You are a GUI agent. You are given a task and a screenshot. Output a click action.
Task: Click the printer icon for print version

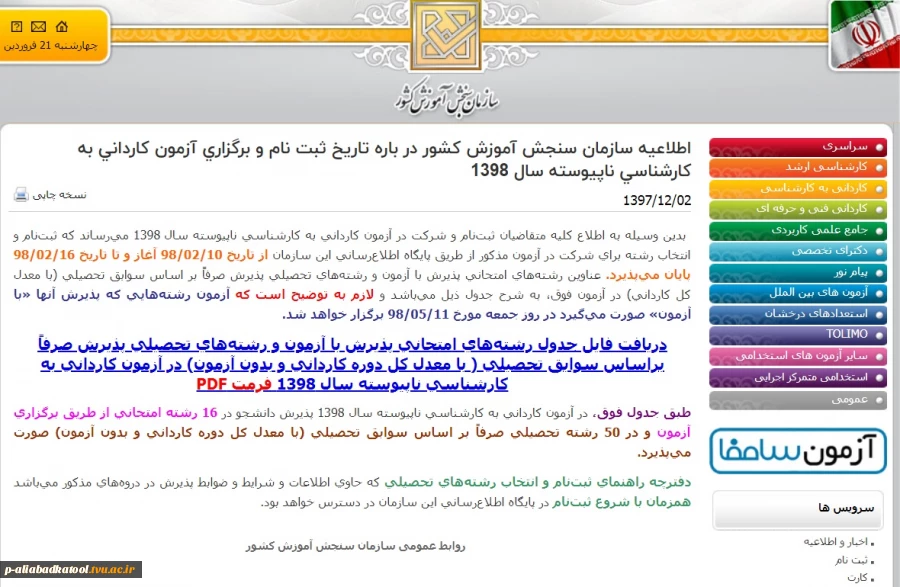click(x=21, y=195)
